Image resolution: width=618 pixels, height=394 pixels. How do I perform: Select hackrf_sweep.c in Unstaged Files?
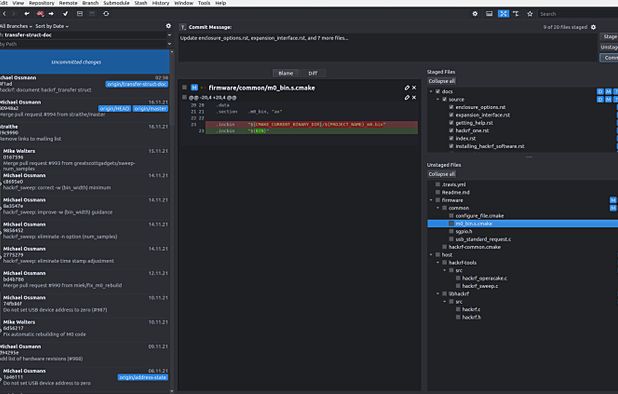(480, 286)
